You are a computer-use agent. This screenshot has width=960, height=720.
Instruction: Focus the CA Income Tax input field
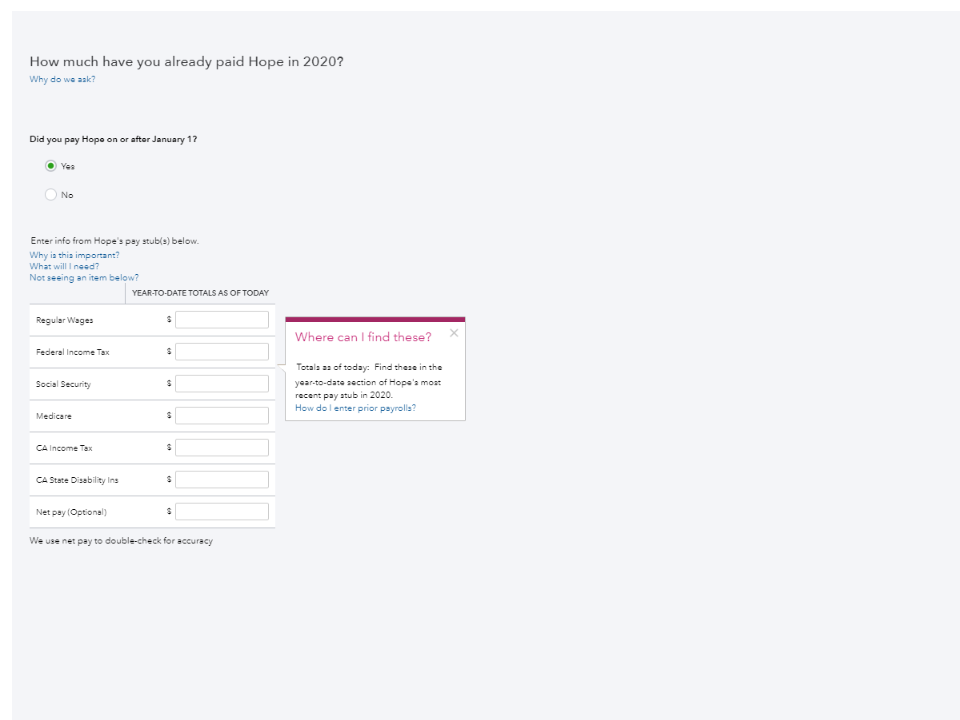click(222, 448)
